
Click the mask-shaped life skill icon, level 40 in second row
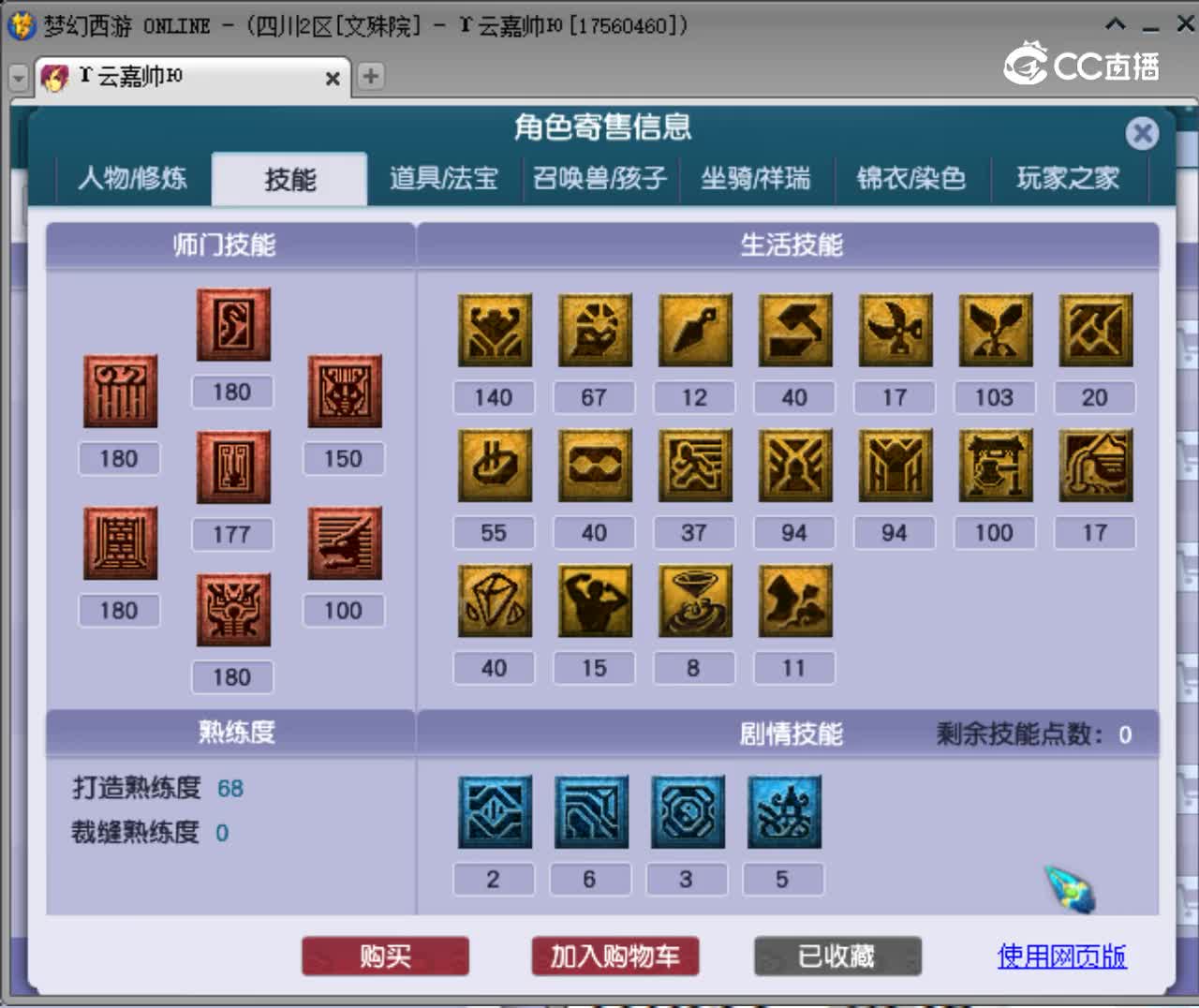(595, 465)
